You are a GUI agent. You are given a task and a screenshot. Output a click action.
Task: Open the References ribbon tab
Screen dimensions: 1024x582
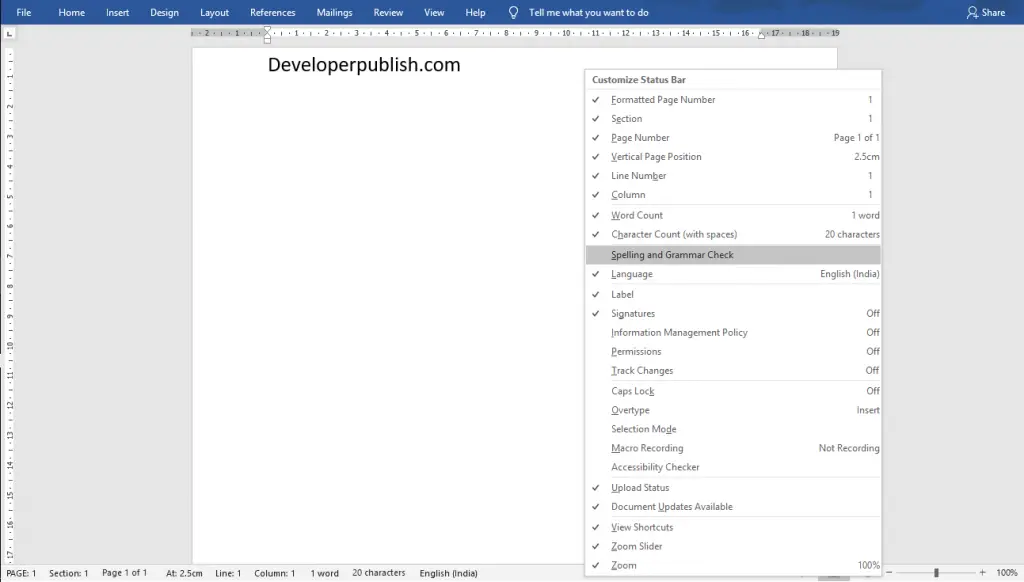272,12
